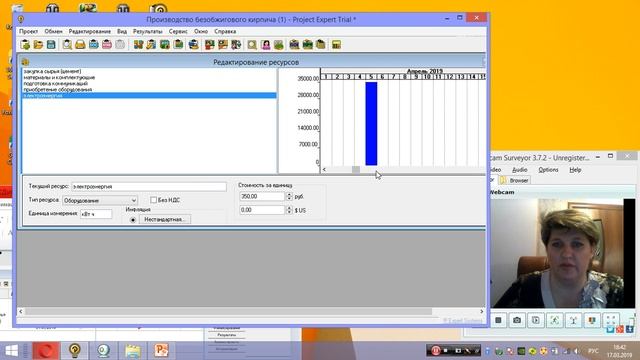Select the inflation radio button beside Нестандартная
The image size is (640, 360).
pos(133,220)
